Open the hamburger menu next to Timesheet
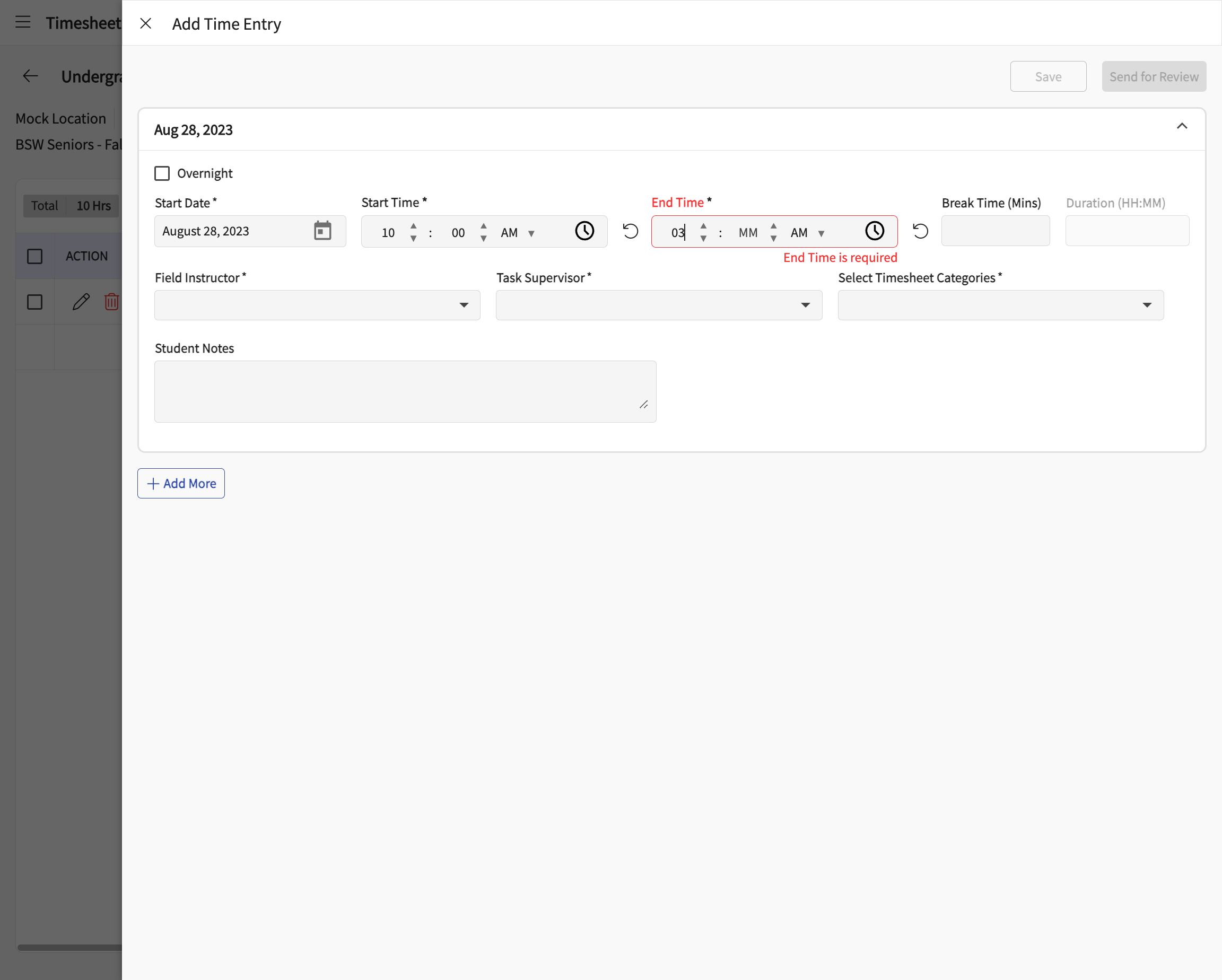Screen dimensions: 1222x980 point(23,22)
